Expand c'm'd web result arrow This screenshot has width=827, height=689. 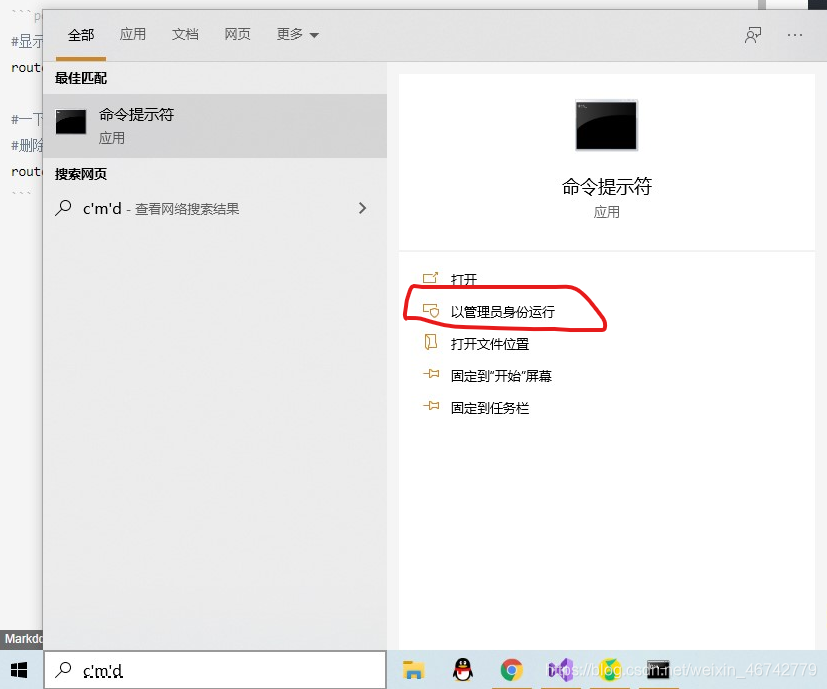click(x=362, y=208)
